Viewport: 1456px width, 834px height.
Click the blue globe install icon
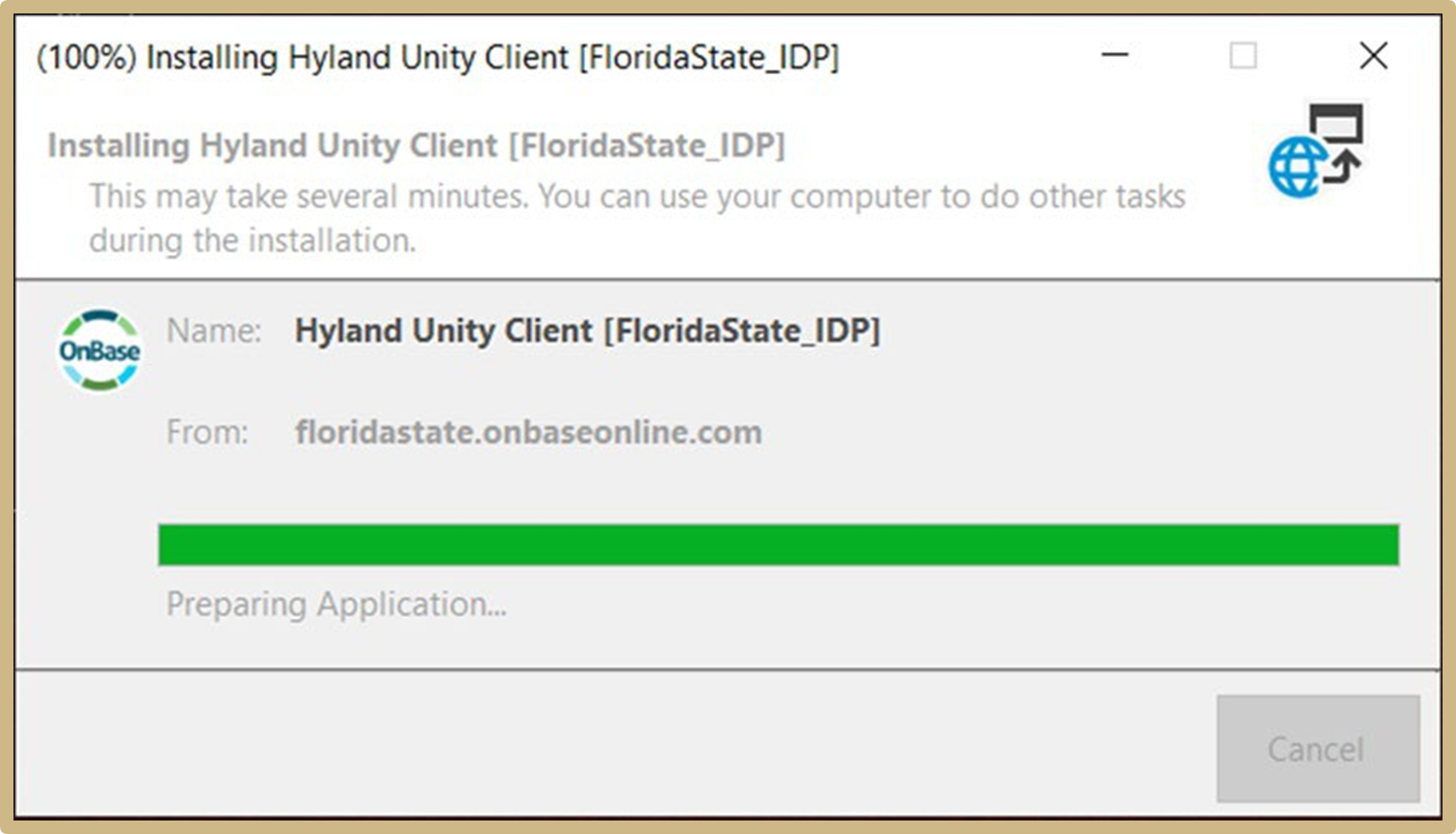[x=1297, y=168]
